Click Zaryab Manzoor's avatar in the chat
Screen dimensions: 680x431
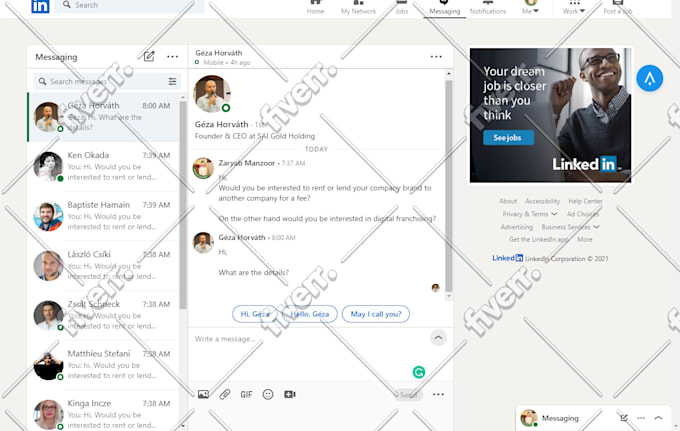click(x=203, y=168)
